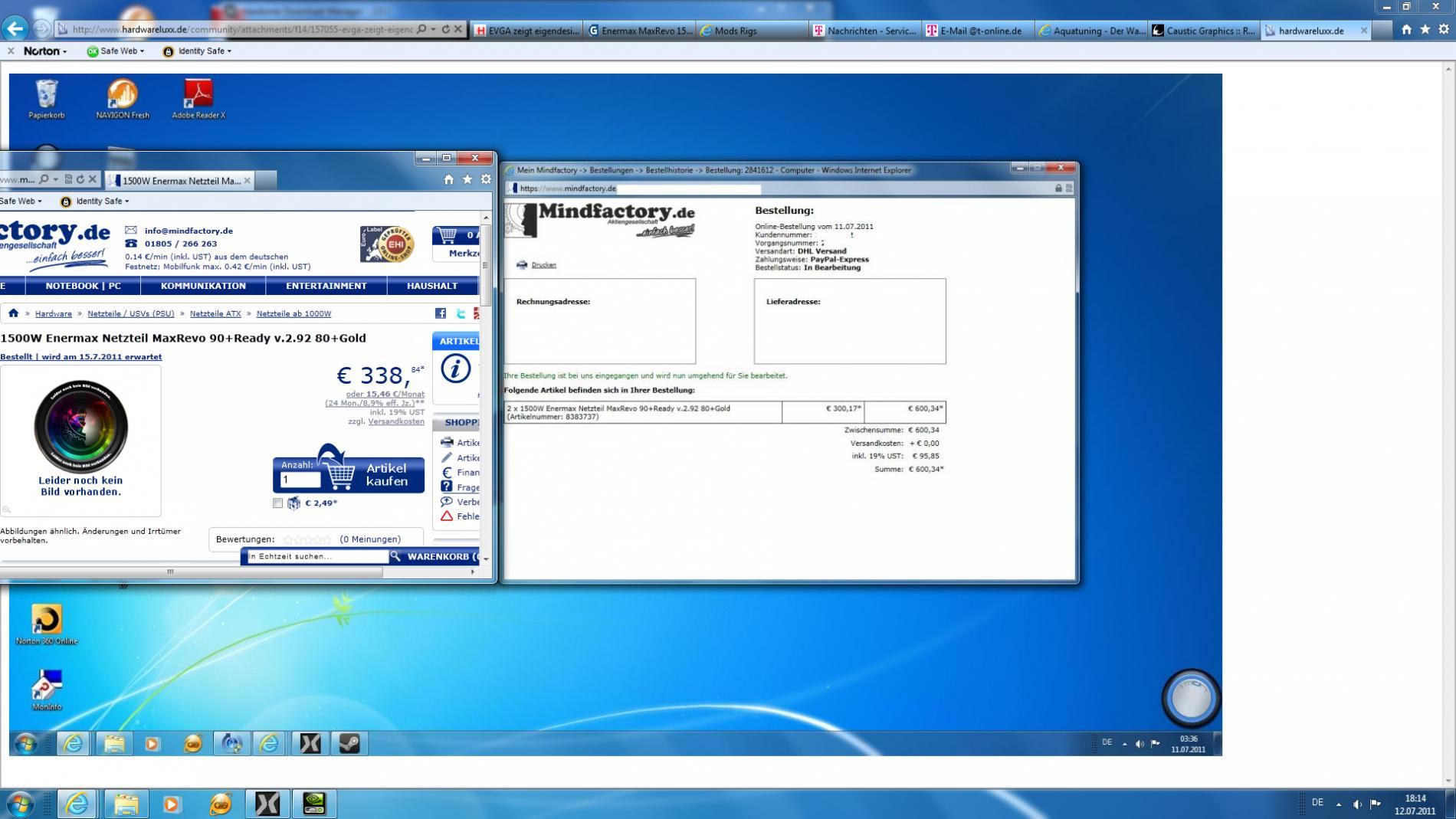Viewport: 1456px width, 819px height.
Task: Click the browser Forward arrow button
Action: (x=43, y=29)
